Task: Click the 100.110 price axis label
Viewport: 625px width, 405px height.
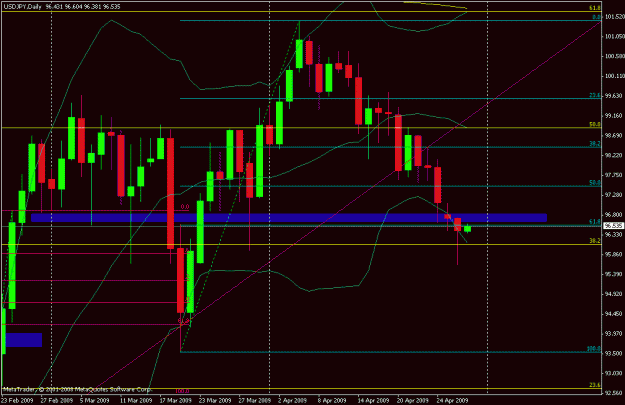Action: point(614,76)
